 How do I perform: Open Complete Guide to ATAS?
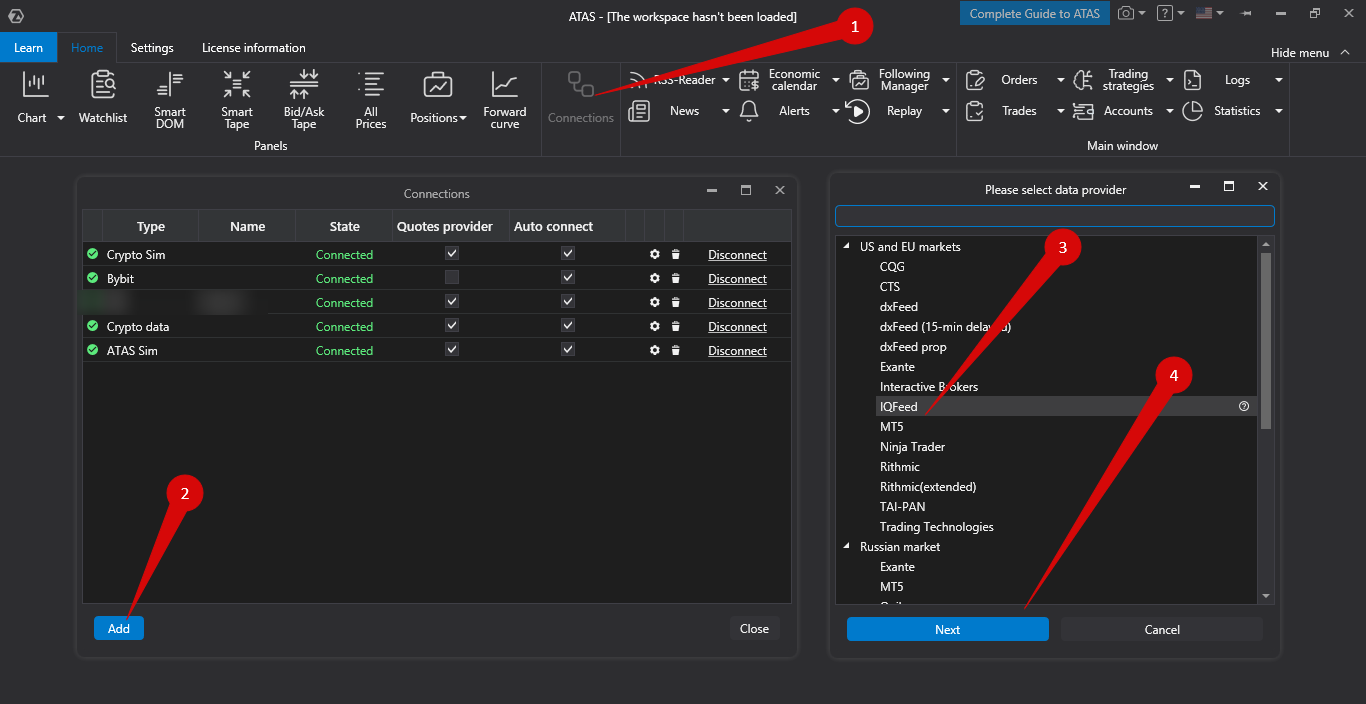[1035, 14]
